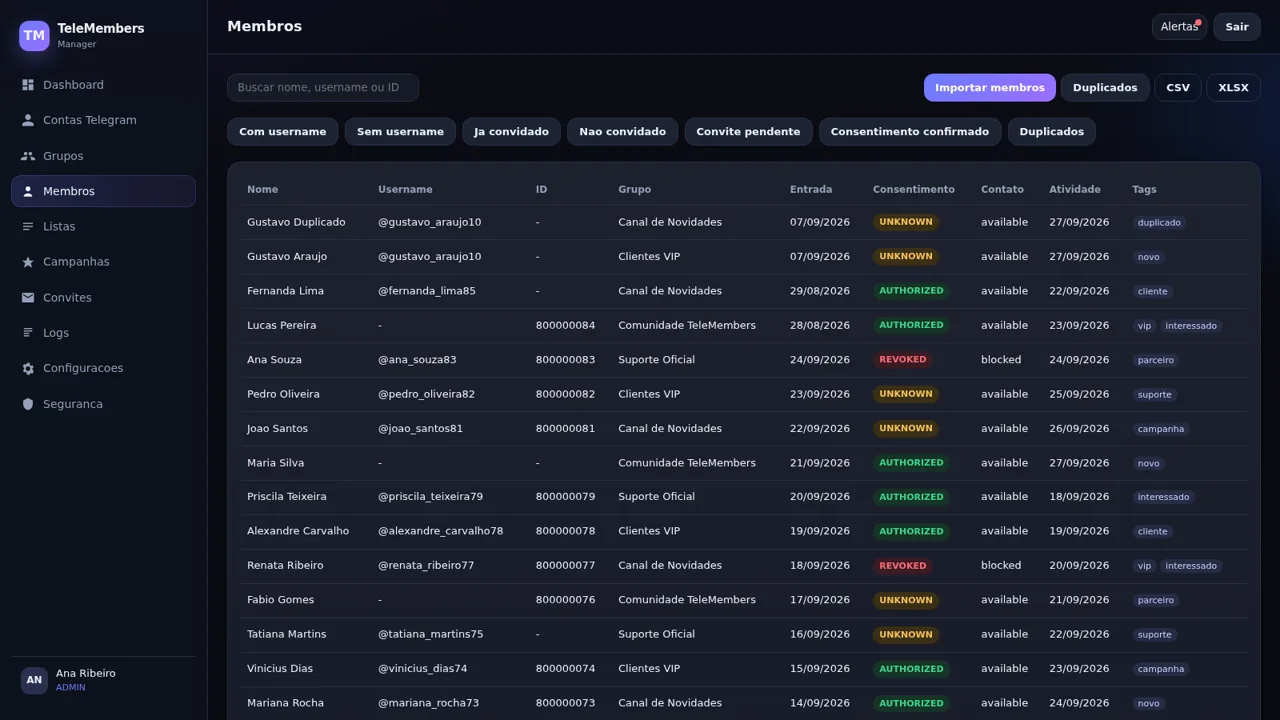
Task: Go to Contas Telegram section
Action: point(103,120)
